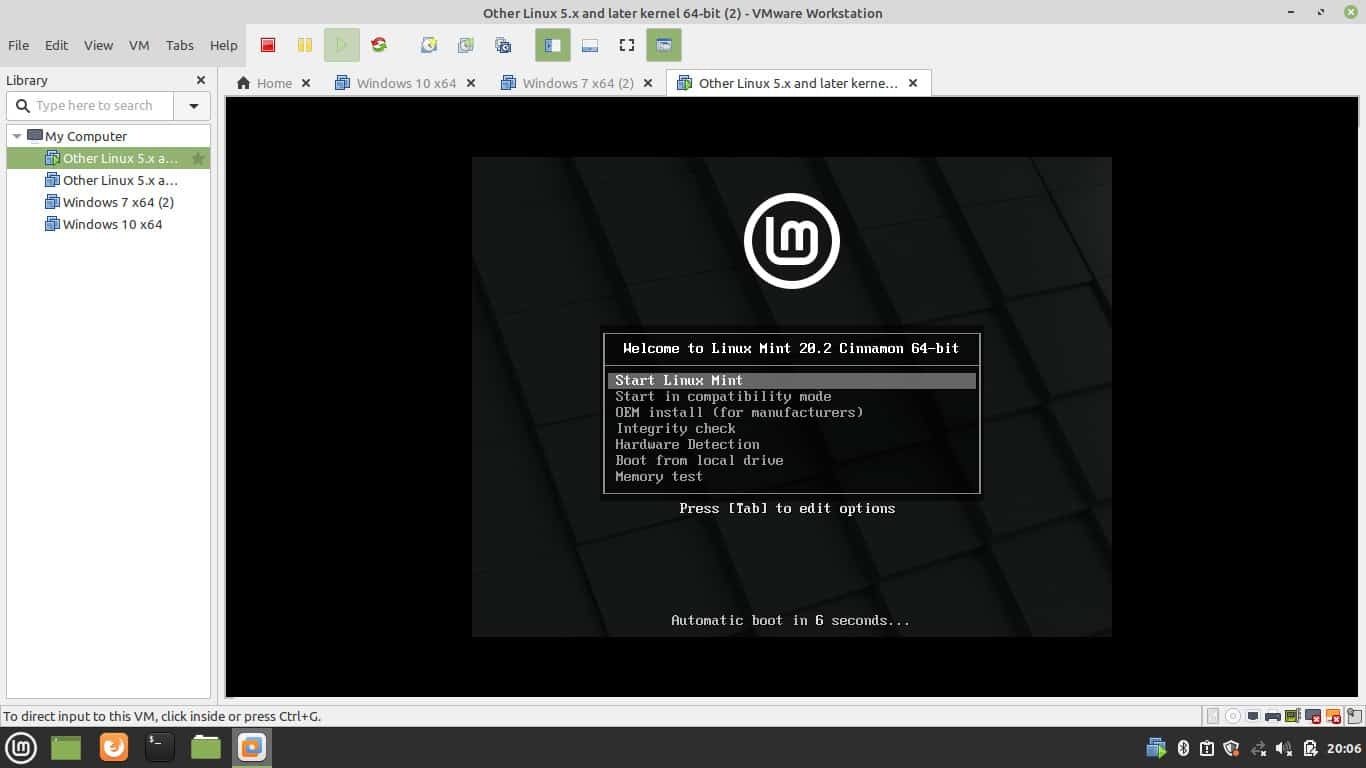Collapse the My Computer tree node

[x=17, y=136]
